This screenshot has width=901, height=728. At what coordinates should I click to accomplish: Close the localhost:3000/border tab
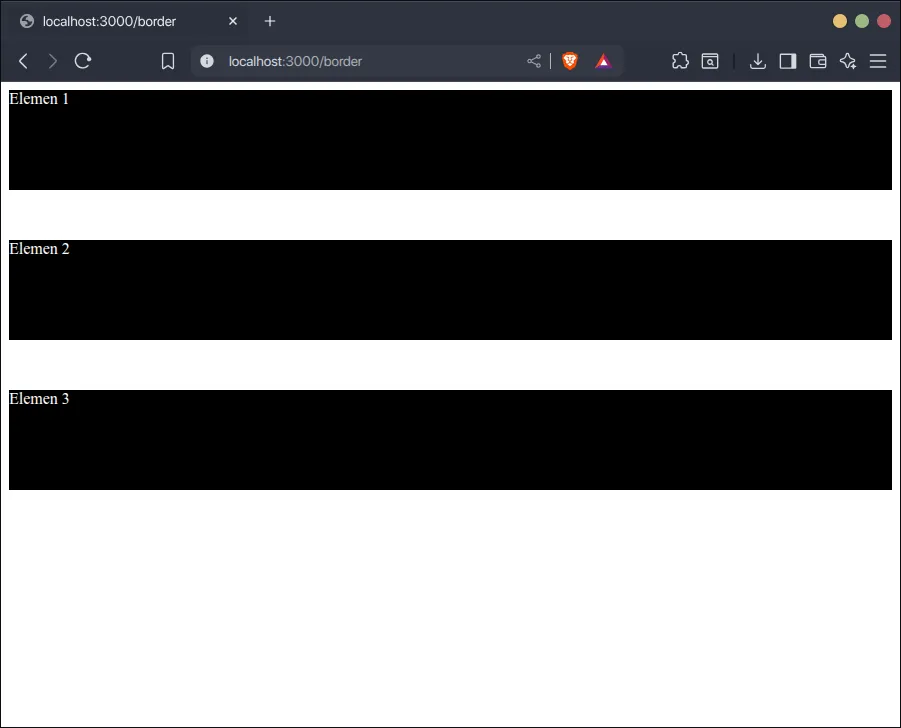(233, 21)
